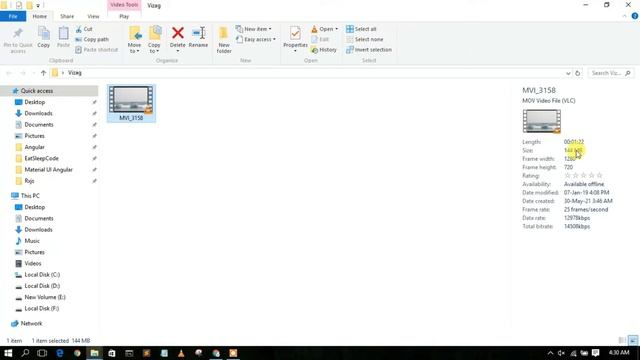Click the Search Vizag field

pos(611,73)
